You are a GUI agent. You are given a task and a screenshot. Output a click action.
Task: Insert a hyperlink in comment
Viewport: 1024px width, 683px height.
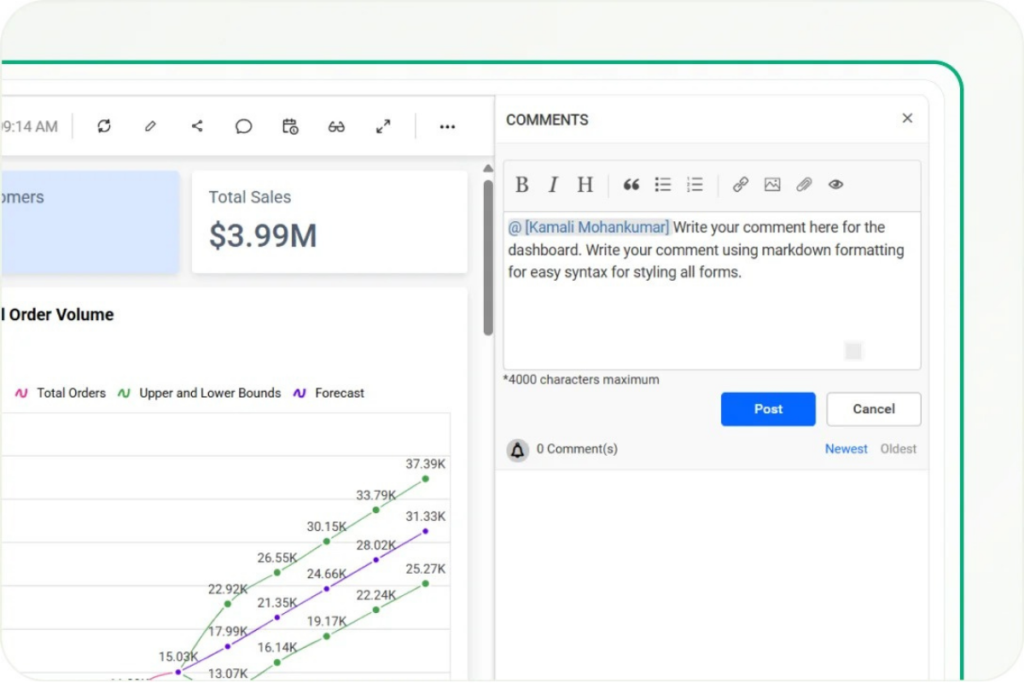click(x=740, y=185)
